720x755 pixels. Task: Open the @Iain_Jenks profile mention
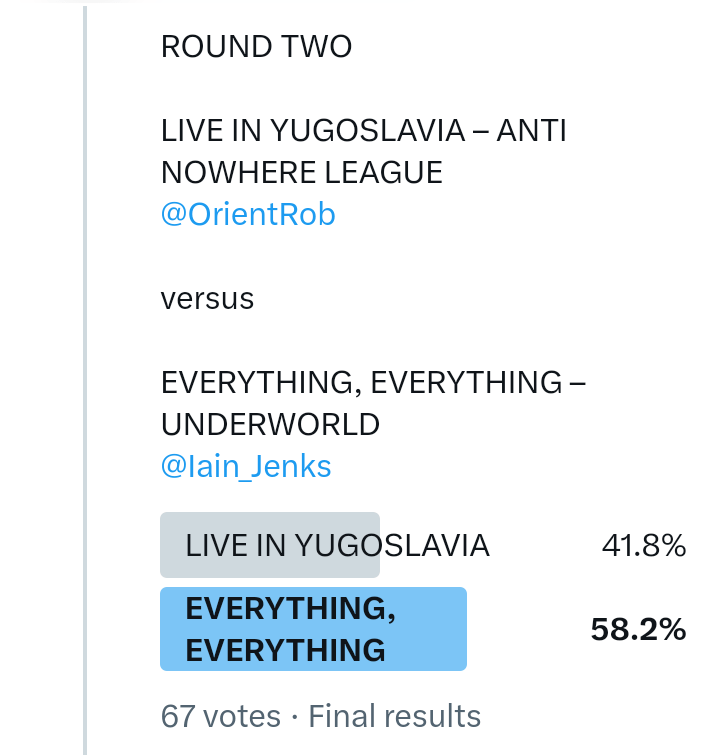tap(246, 466)
